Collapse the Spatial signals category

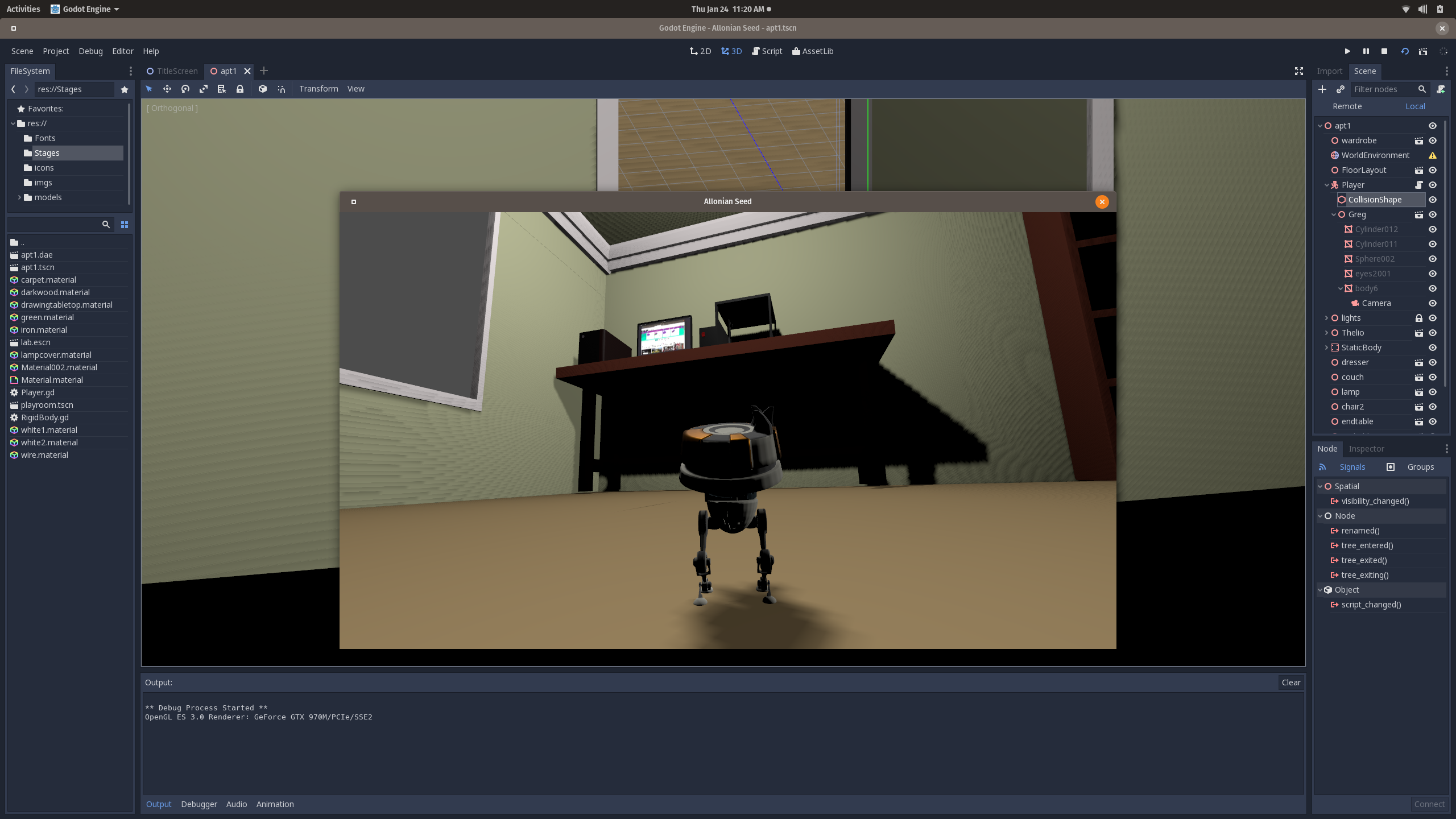(x=1321, y=486)
